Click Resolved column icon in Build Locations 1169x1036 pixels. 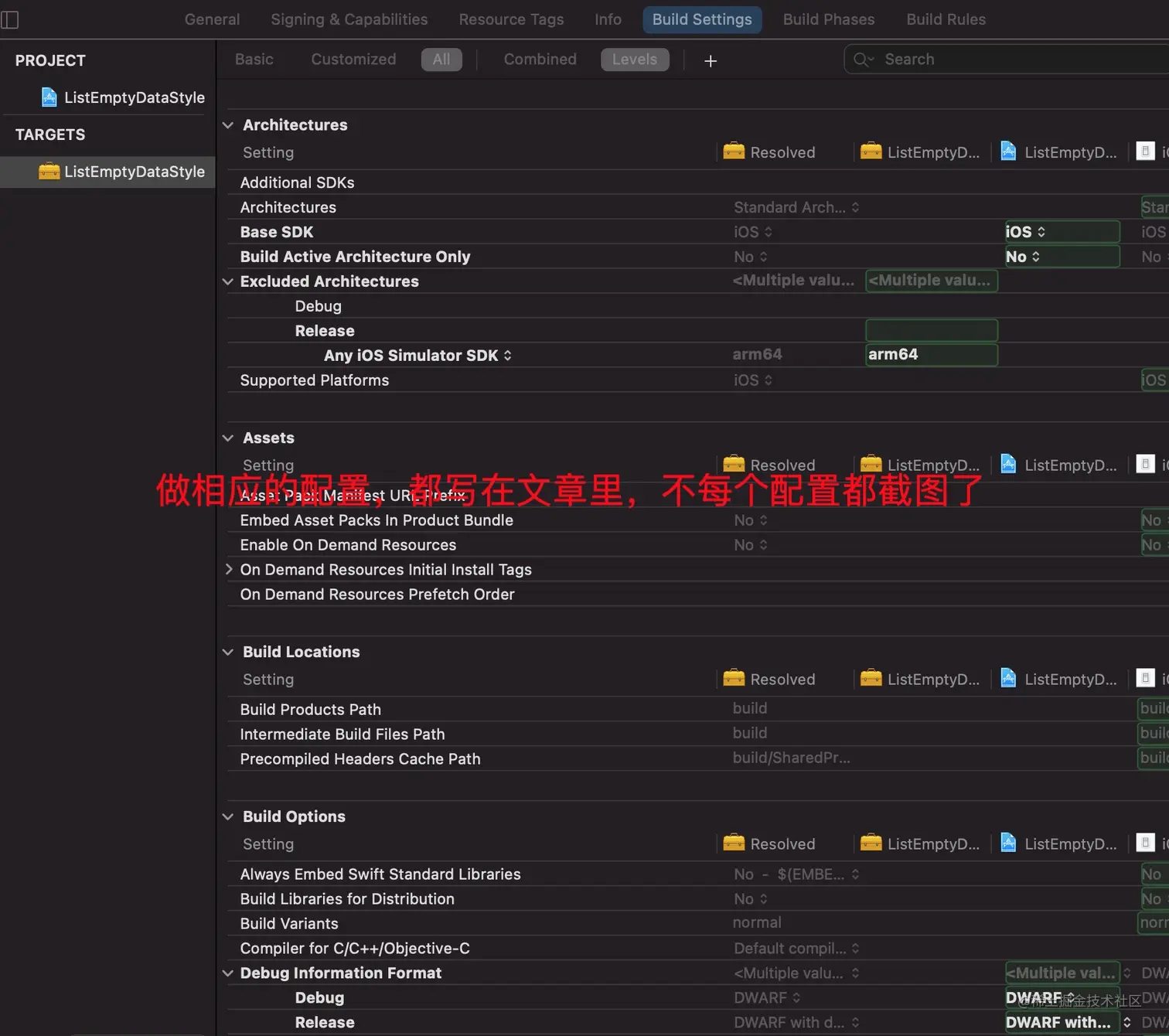click(x=734, y=679)
